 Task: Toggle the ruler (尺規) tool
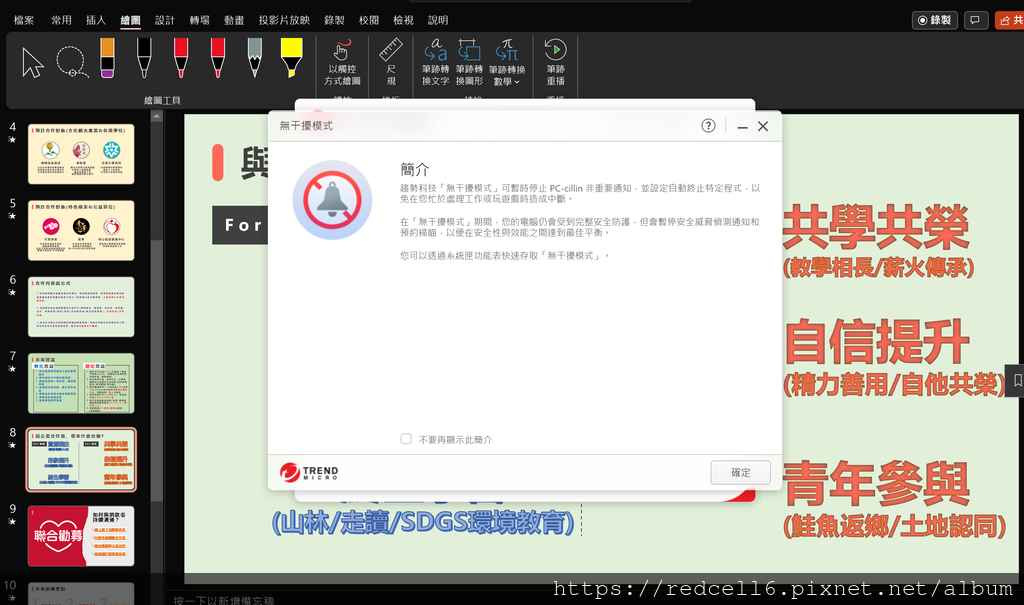click(x=391, y=63)
